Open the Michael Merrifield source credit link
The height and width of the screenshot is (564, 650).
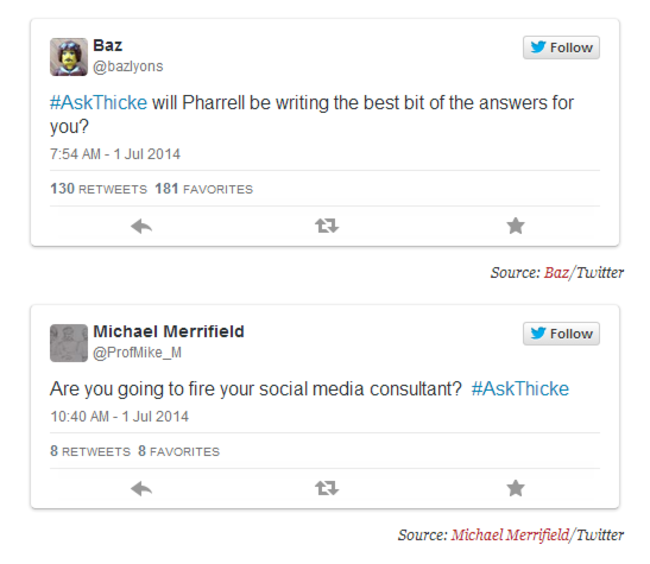(x=509, y=535)
